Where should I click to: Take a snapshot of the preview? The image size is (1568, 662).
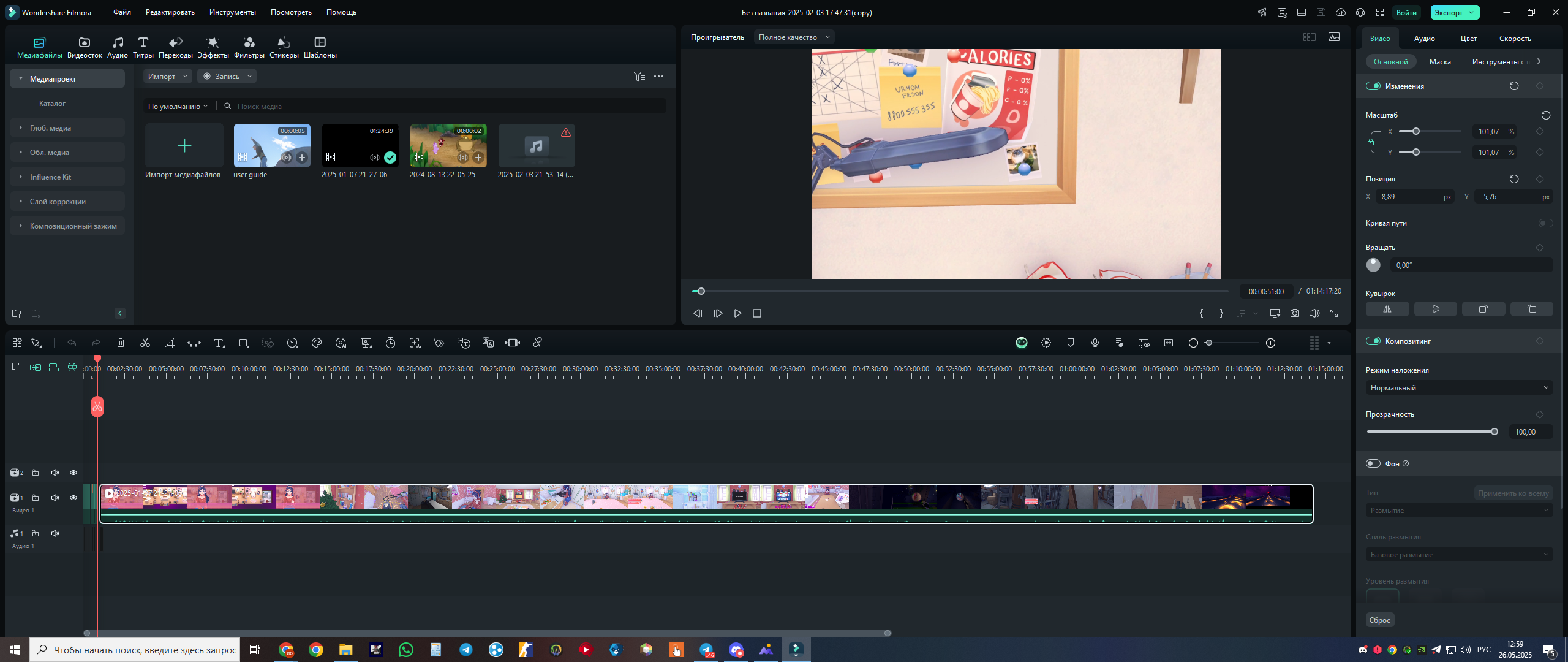tap(1294, 313)
